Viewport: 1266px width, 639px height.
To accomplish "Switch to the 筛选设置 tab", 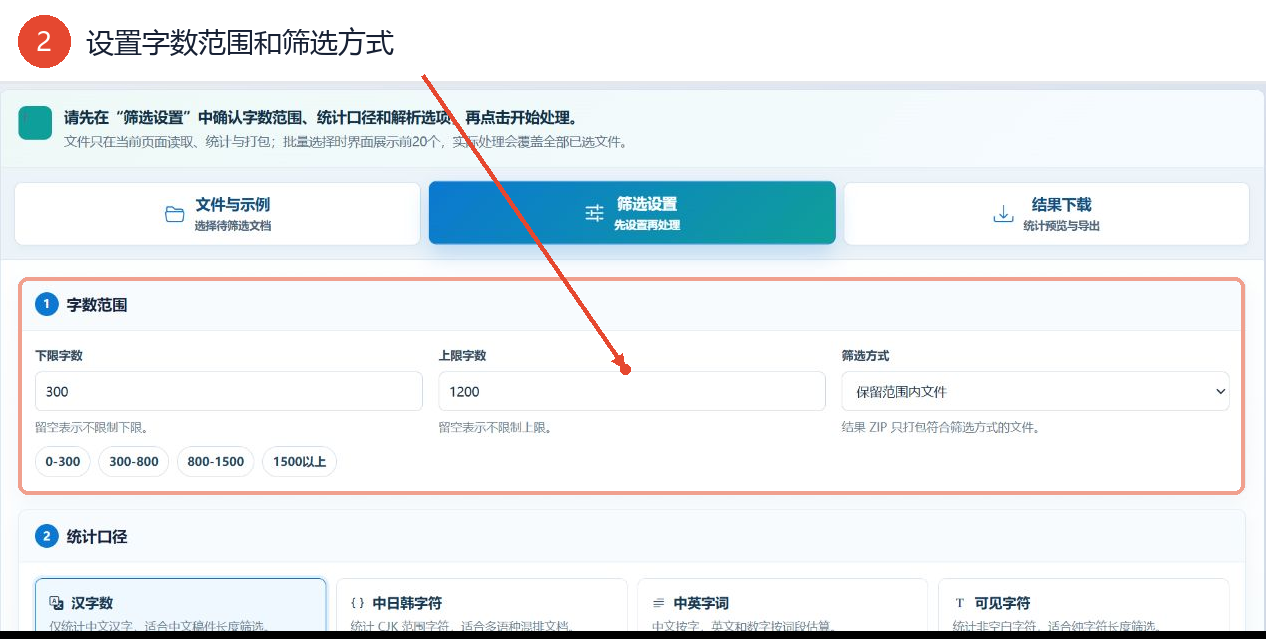I will click(632, 213).
